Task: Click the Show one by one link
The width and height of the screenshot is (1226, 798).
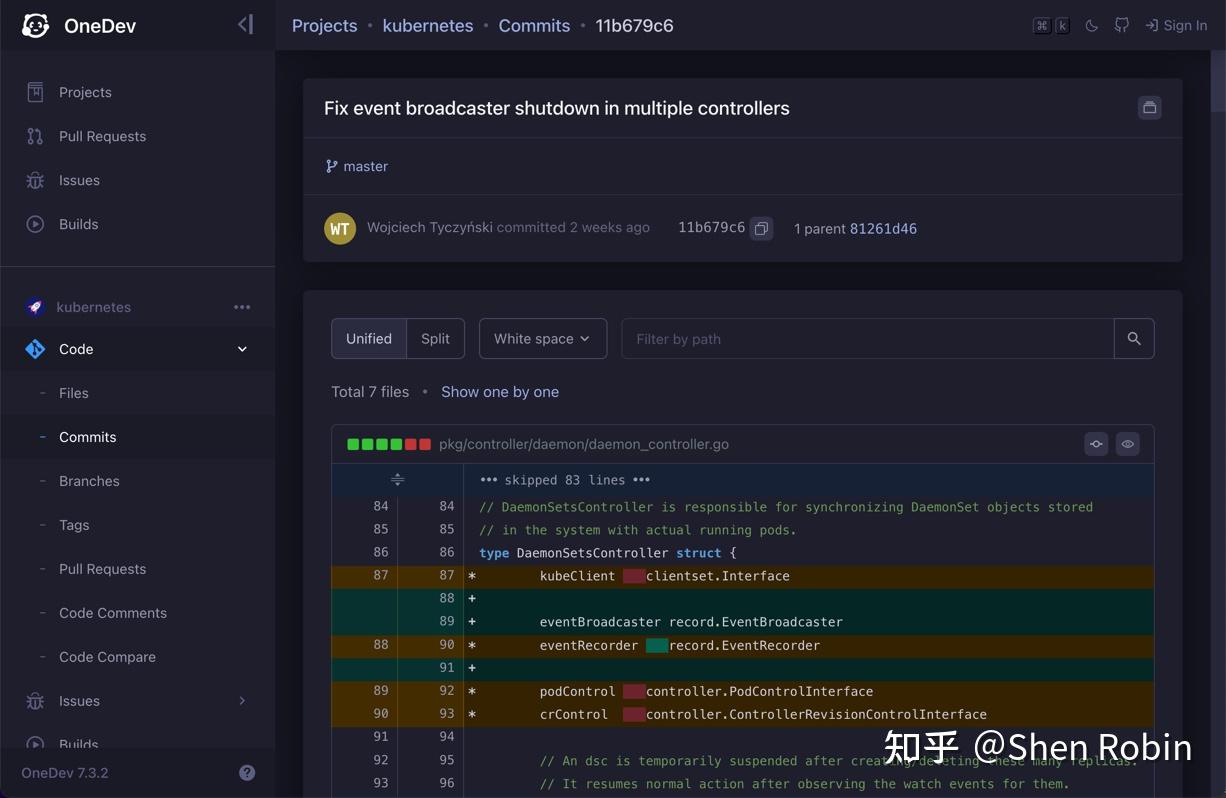Action: (x=499, y=391)
